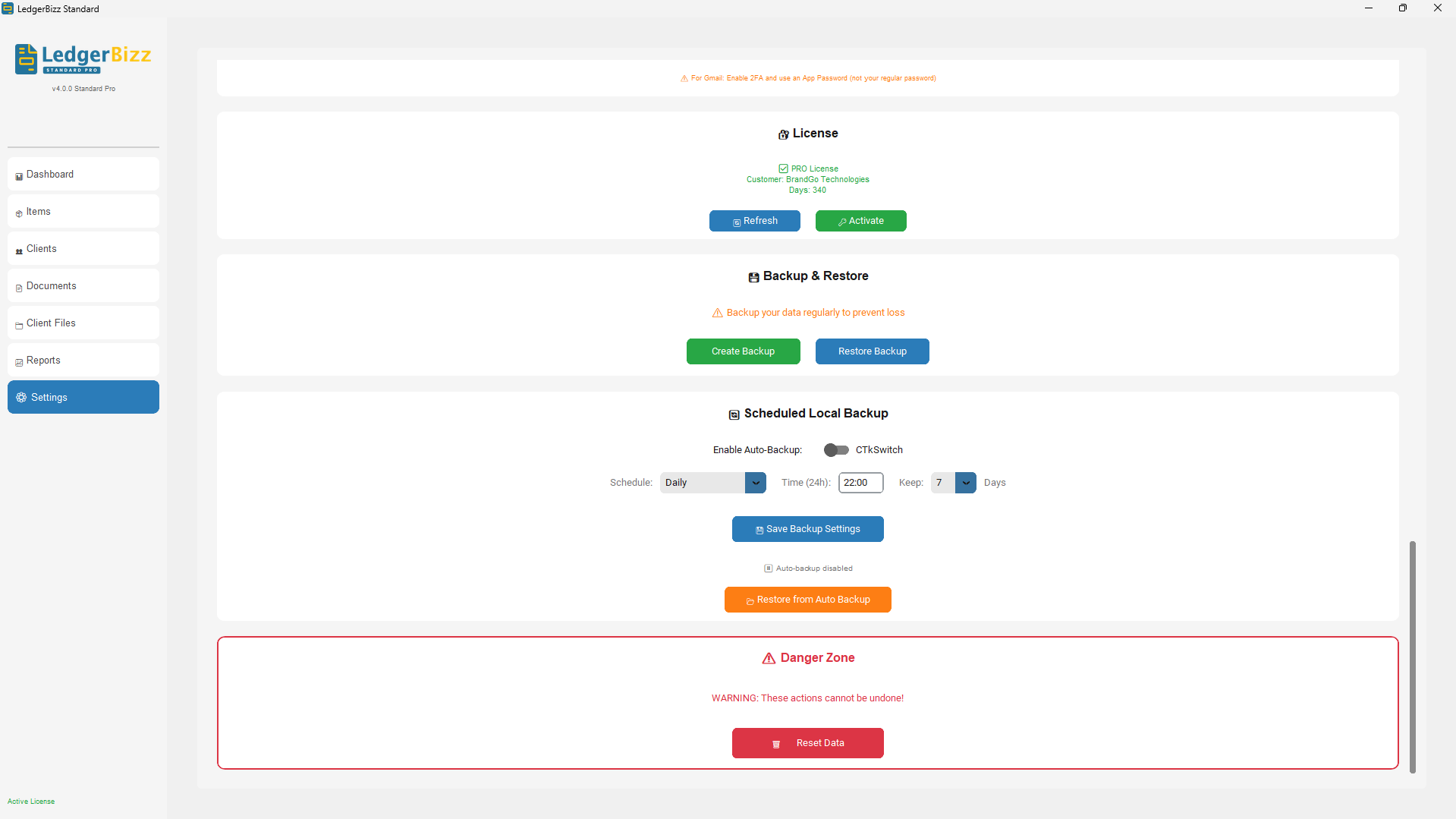This screenshot has height=819, width=1456.
Task: Click the Clients icon in the sidebar
Action: point(19,250)
